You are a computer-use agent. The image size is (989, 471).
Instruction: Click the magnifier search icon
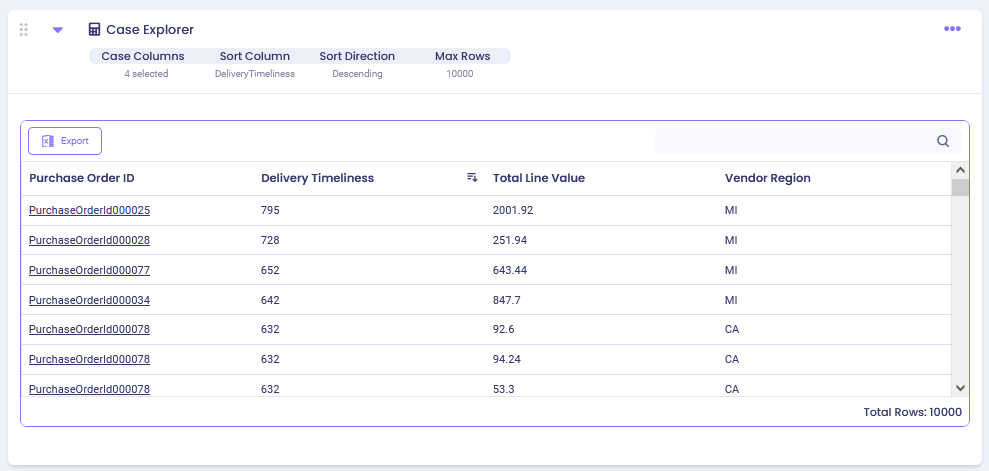(943, 141)
